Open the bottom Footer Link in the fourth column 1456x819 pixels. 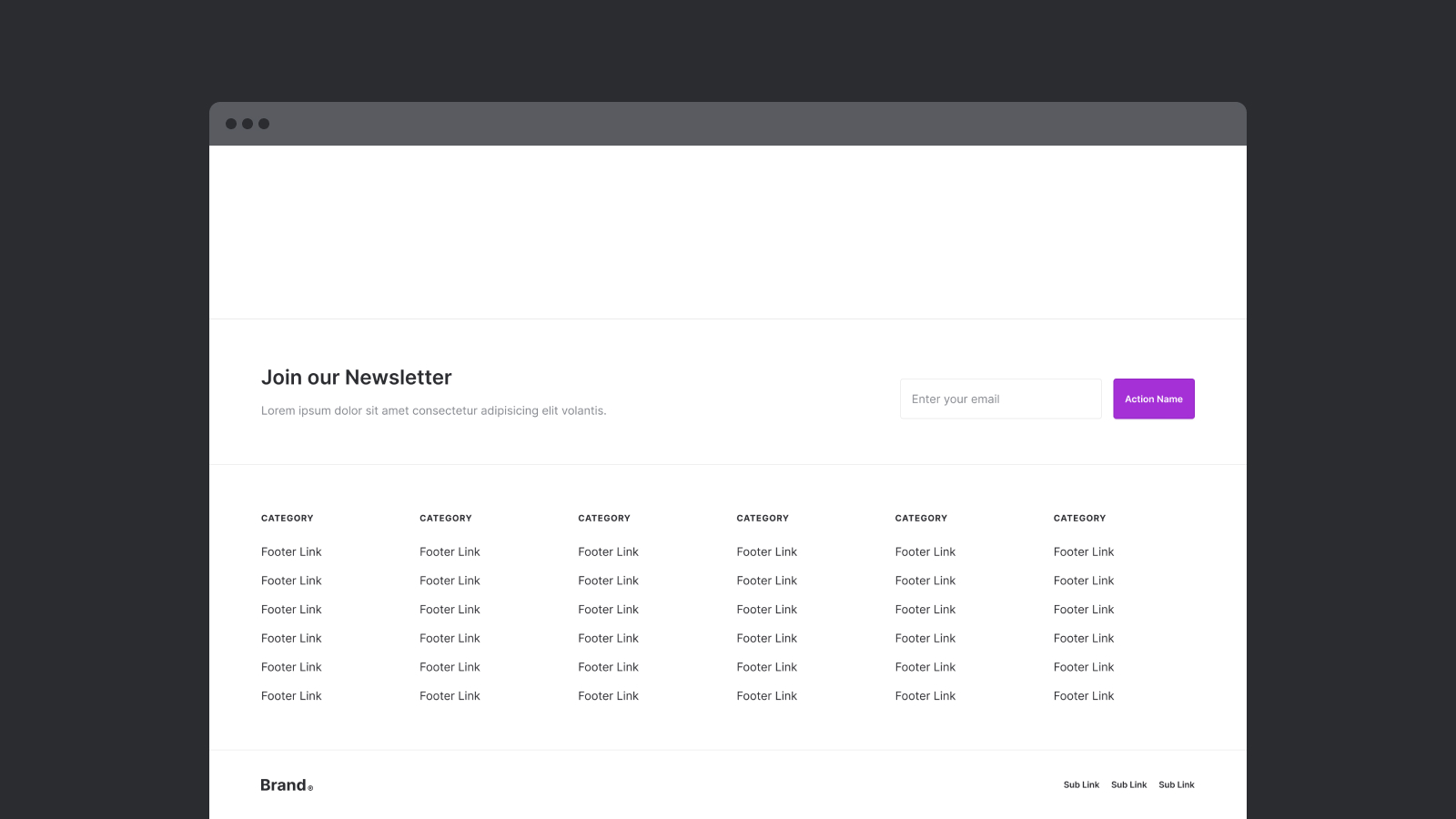point(766,696)
